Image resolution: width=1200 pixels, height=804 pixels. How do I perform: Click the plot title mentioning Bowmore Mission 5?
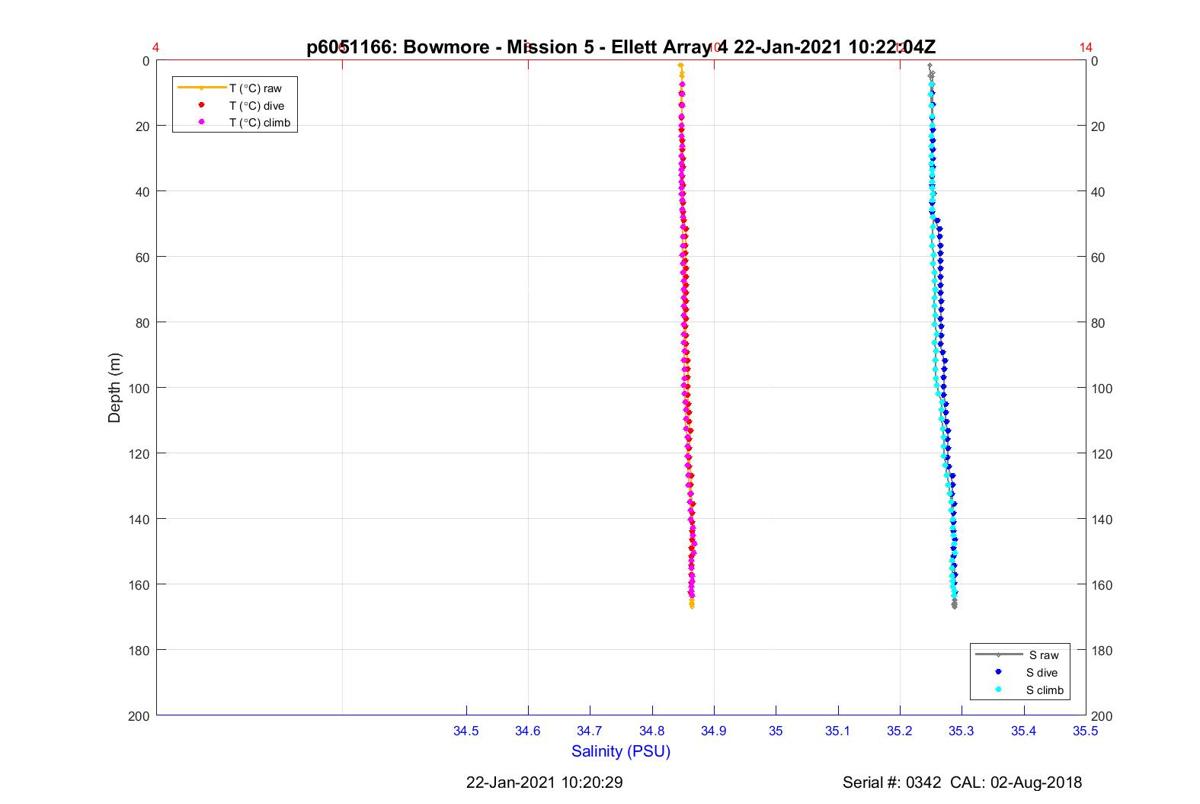coord(621,47)
